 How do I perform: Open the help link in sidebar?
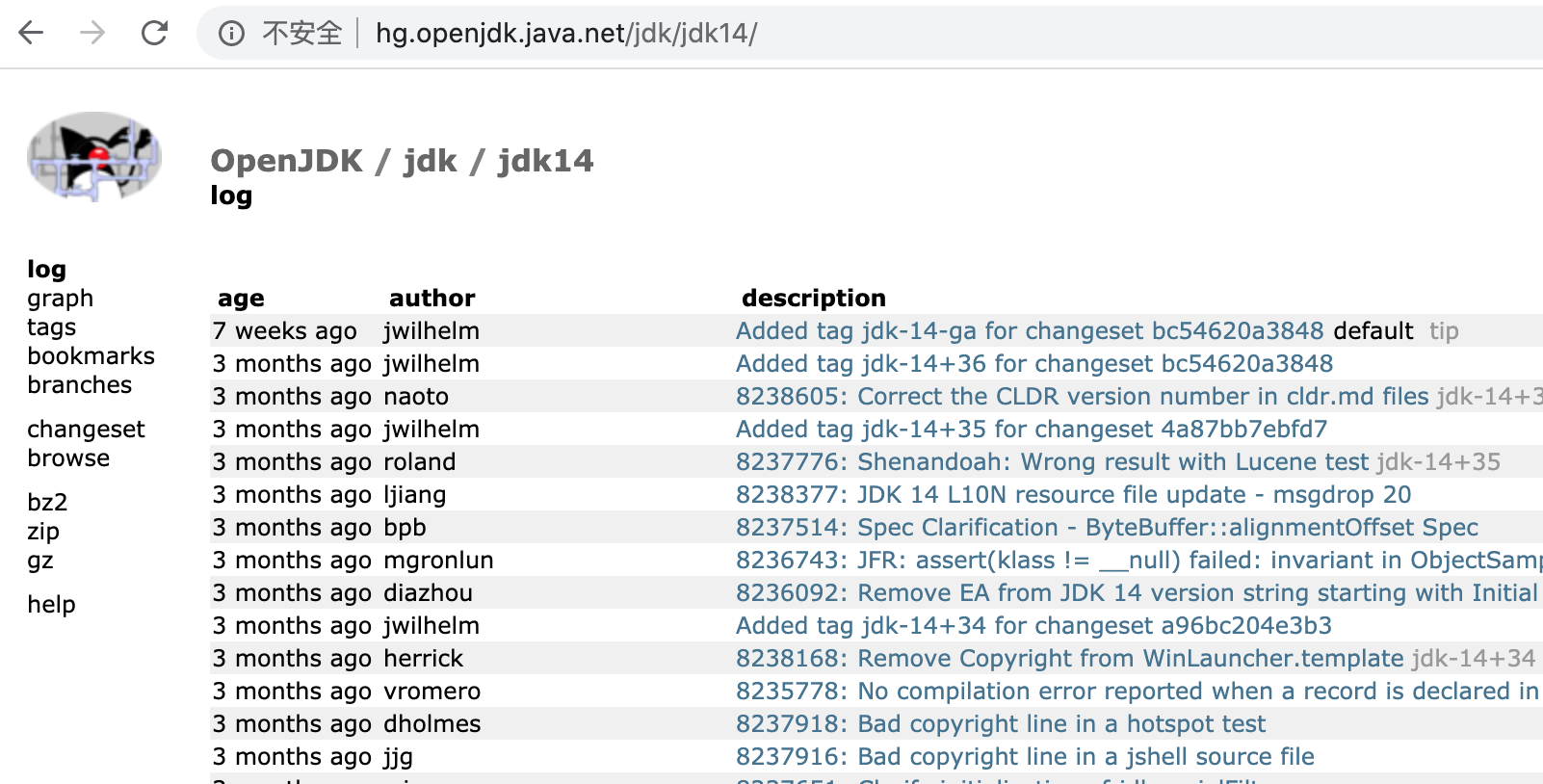point(51,605)
